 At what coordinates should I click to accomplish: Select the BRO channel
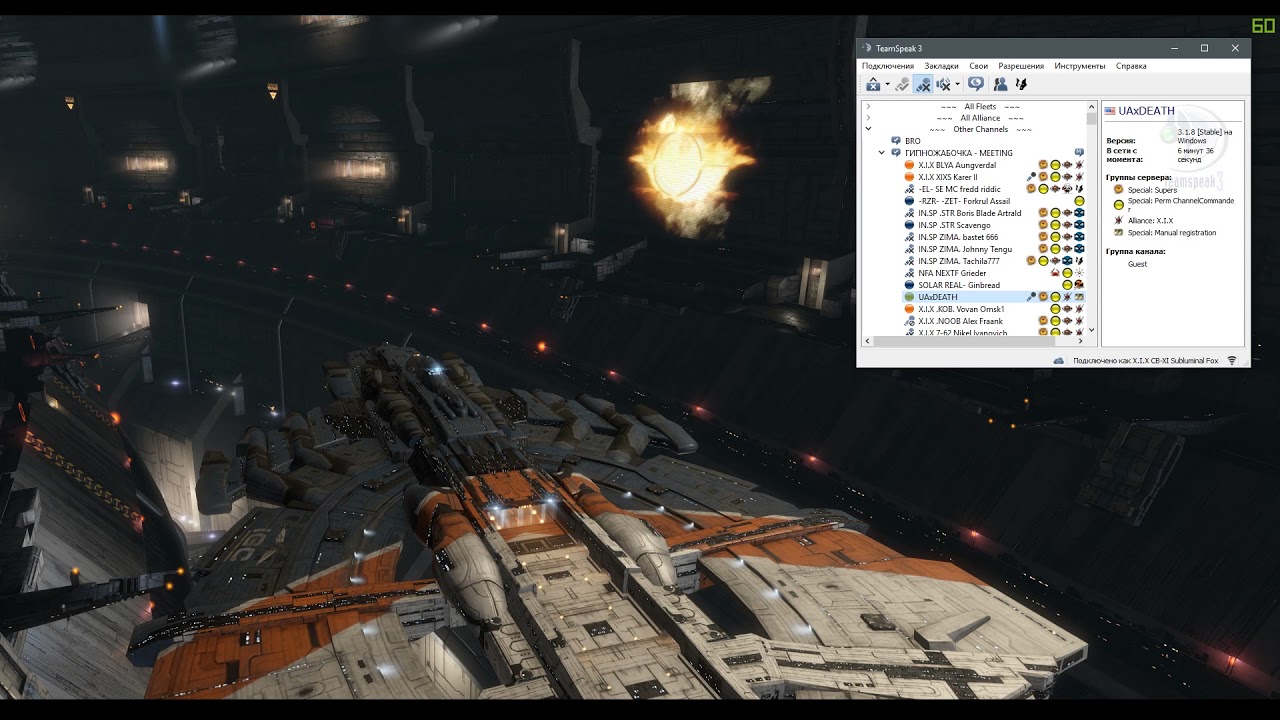tap(913, 141)
